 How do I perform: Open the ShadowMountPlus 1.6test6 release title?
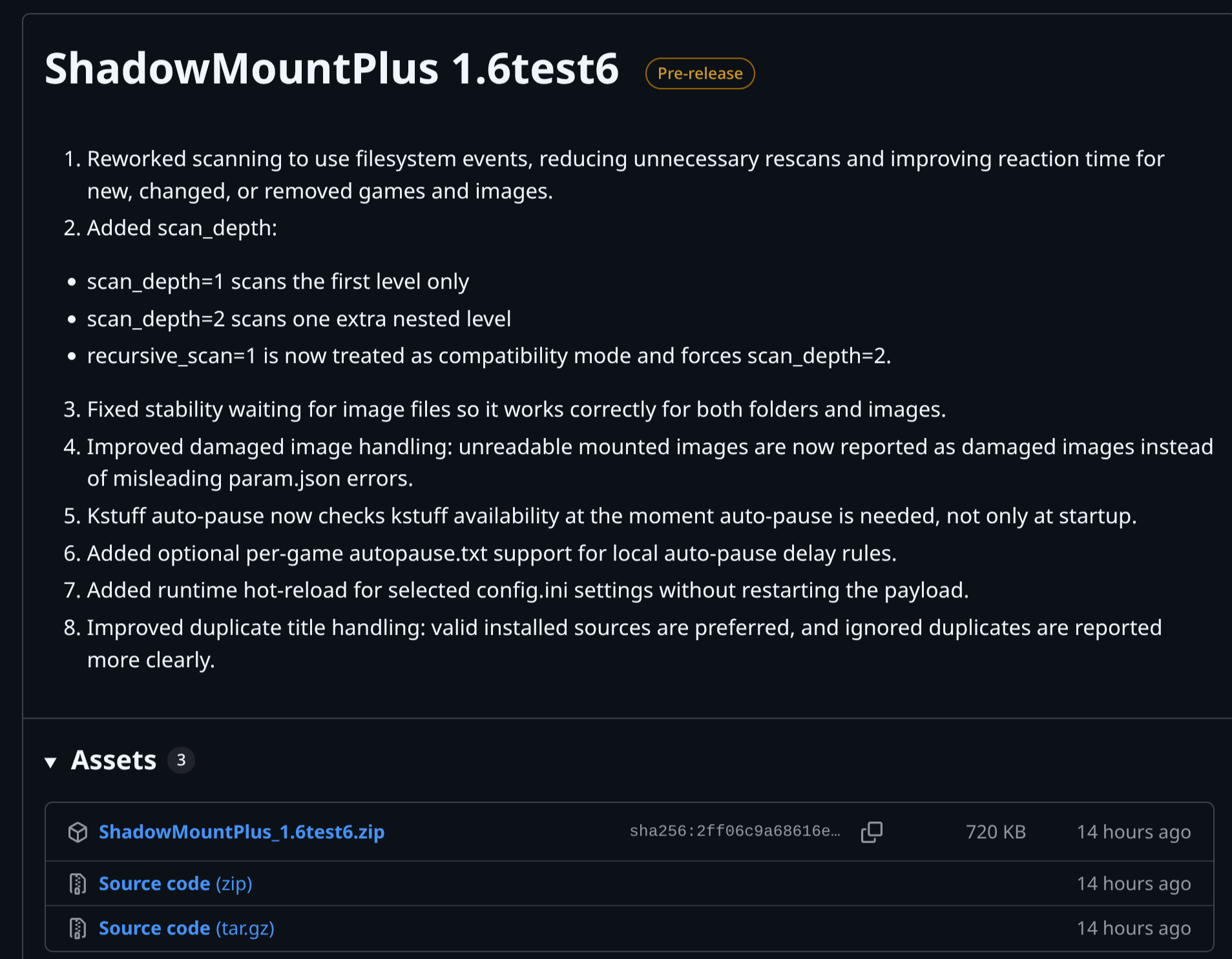coord(331,68)
